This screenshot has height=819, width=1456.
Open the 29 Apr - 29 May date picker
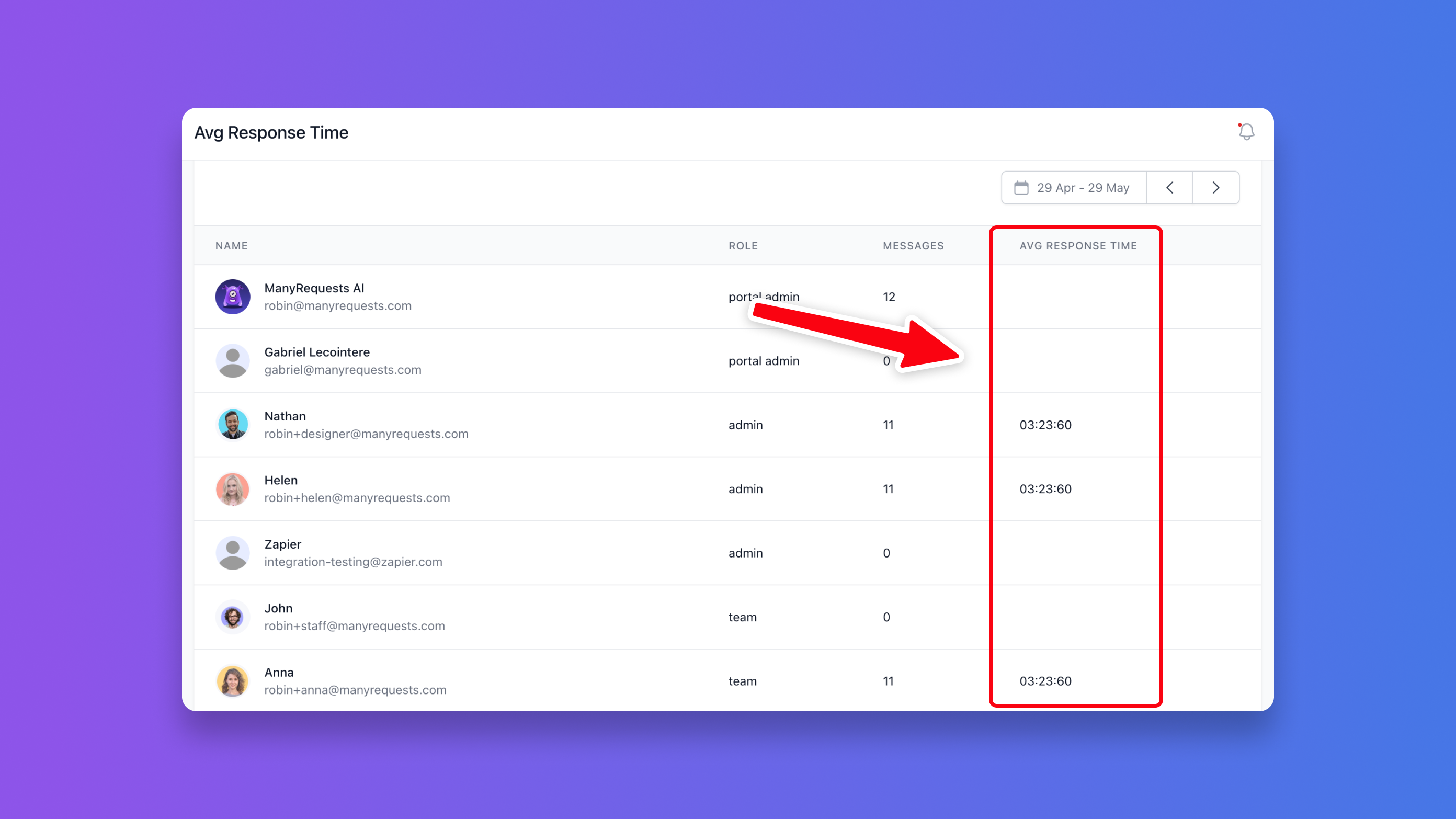(x=1074, y=188)
